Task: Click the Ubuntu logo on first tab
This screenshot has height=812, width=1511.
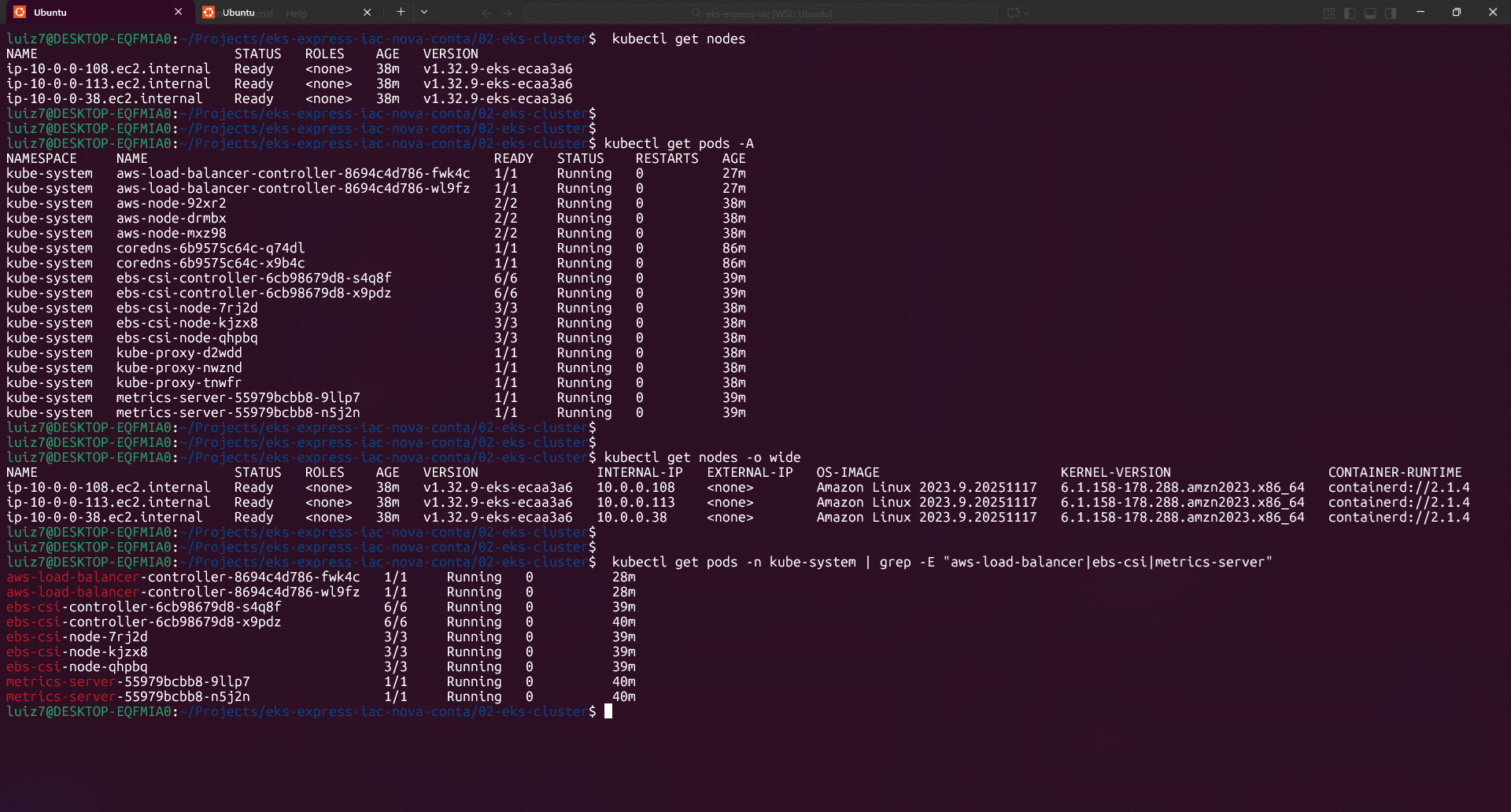Action: (x=20, y=13)
